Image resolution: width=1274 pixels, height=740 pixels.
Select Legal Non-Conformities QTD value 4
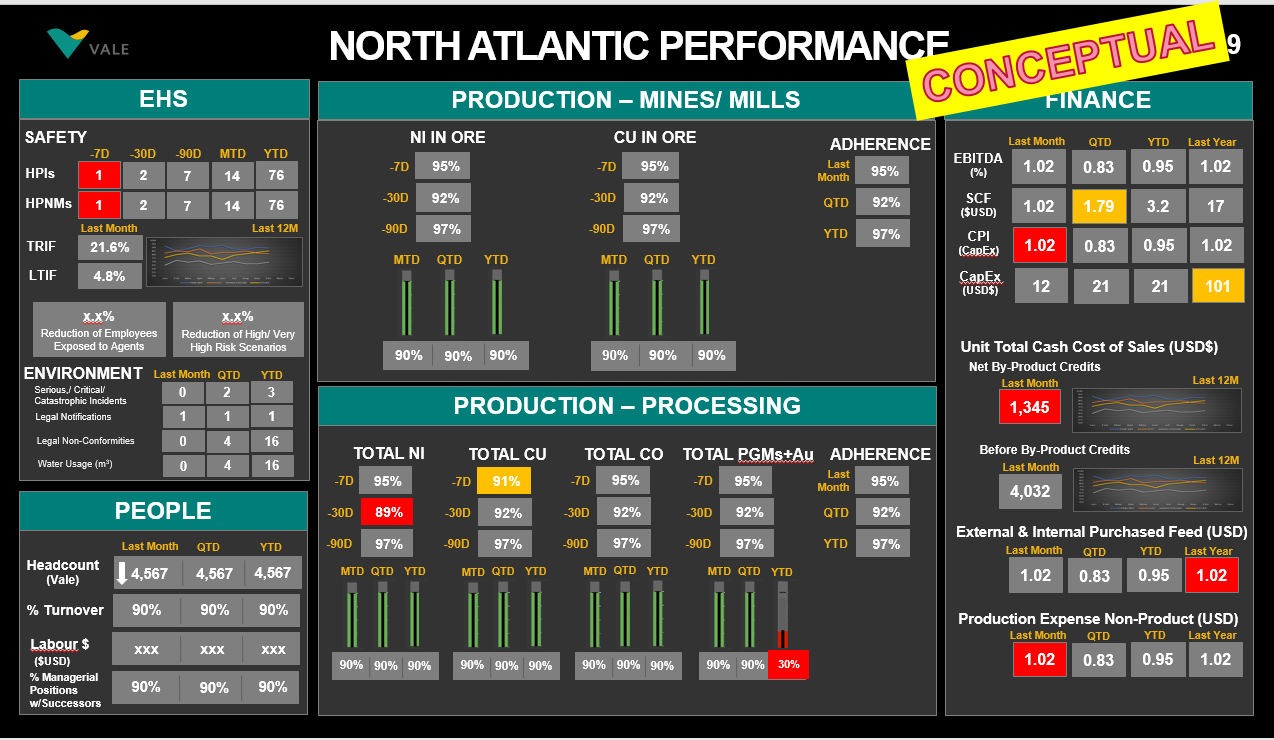point(228,441)
